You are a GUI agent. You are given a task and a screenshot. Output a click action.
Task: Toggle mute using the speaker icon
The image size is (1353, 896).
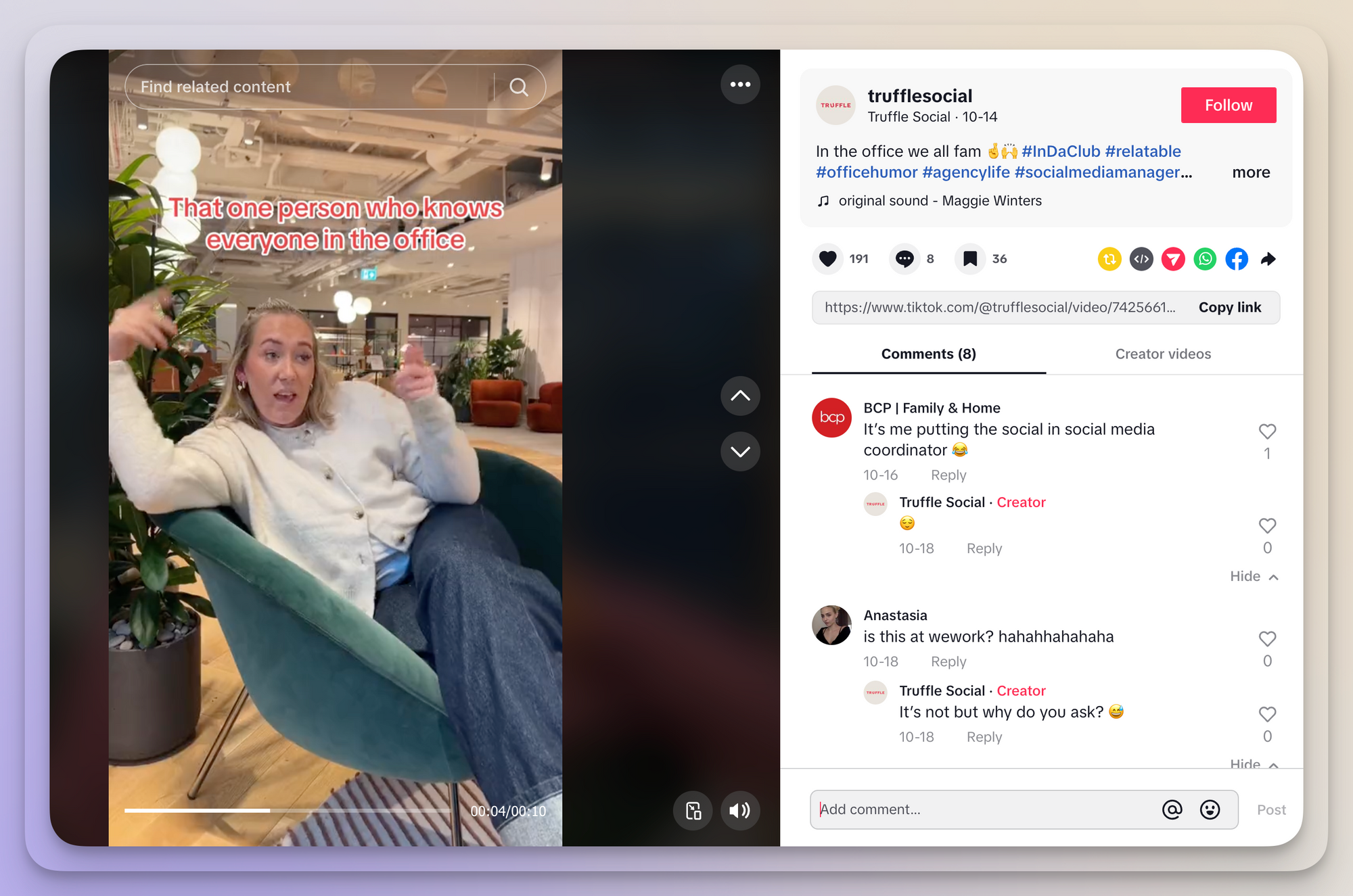[741, 810]
